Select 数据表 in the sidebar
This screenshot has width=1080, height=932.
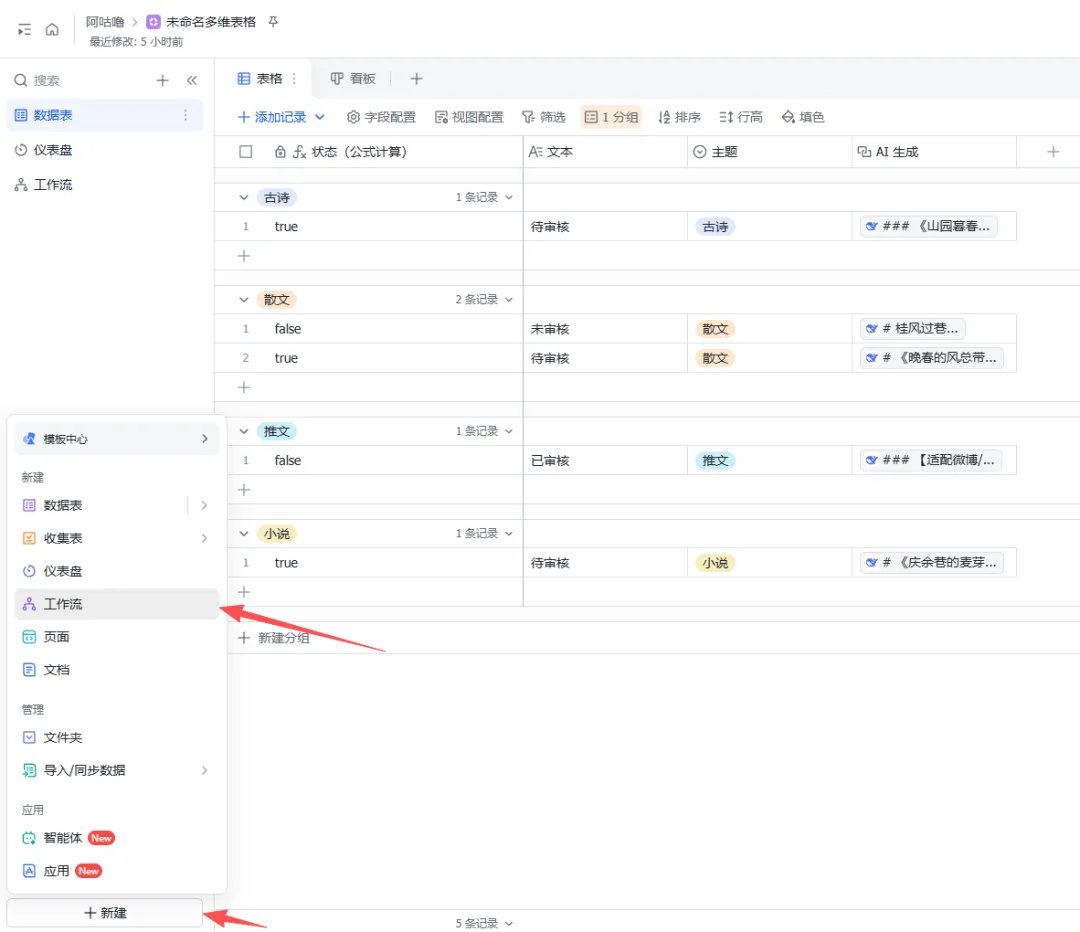click(105, 115)
